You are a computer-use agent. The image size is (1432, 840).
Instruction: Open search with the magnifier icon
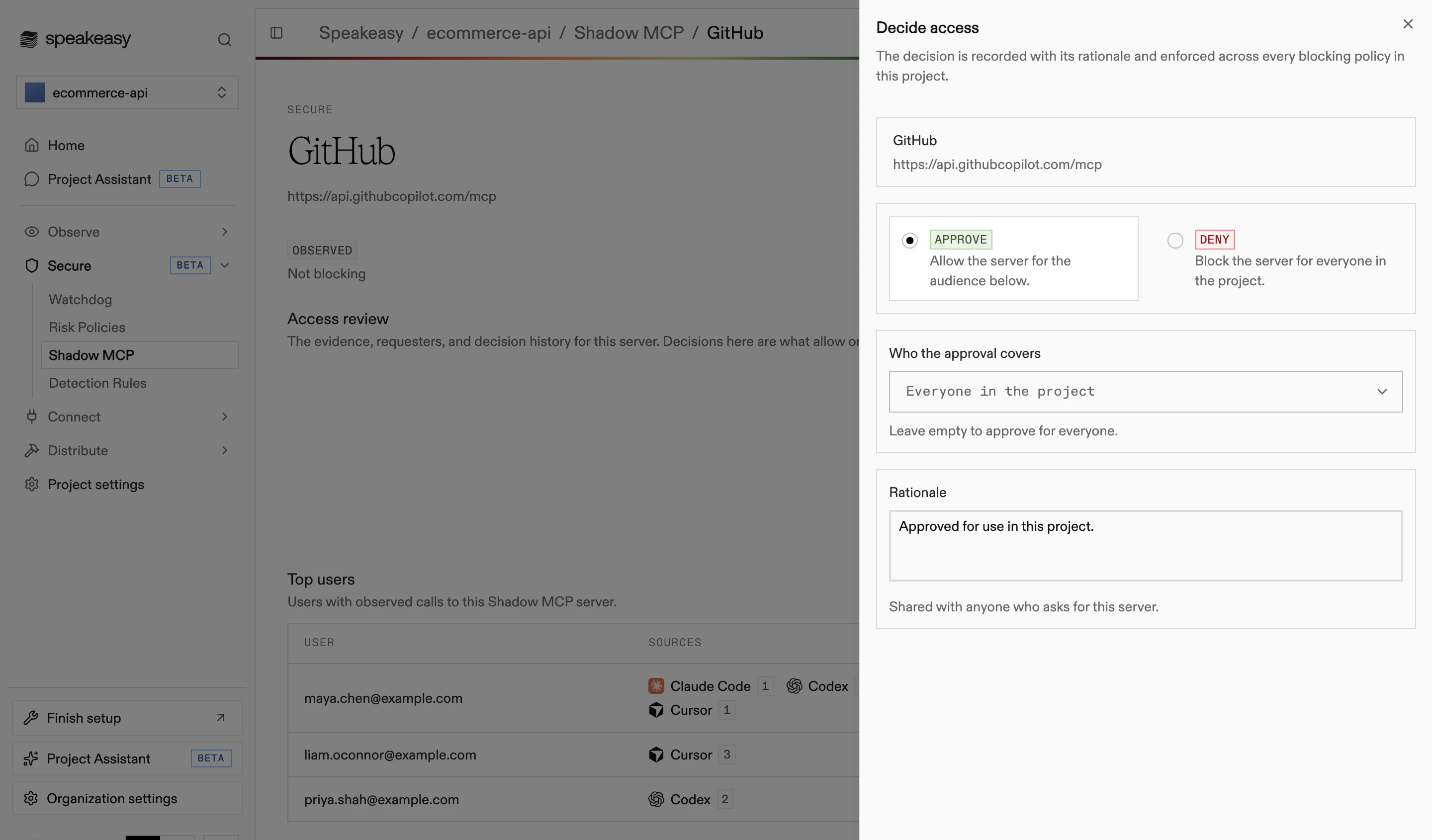click(224, 40)
